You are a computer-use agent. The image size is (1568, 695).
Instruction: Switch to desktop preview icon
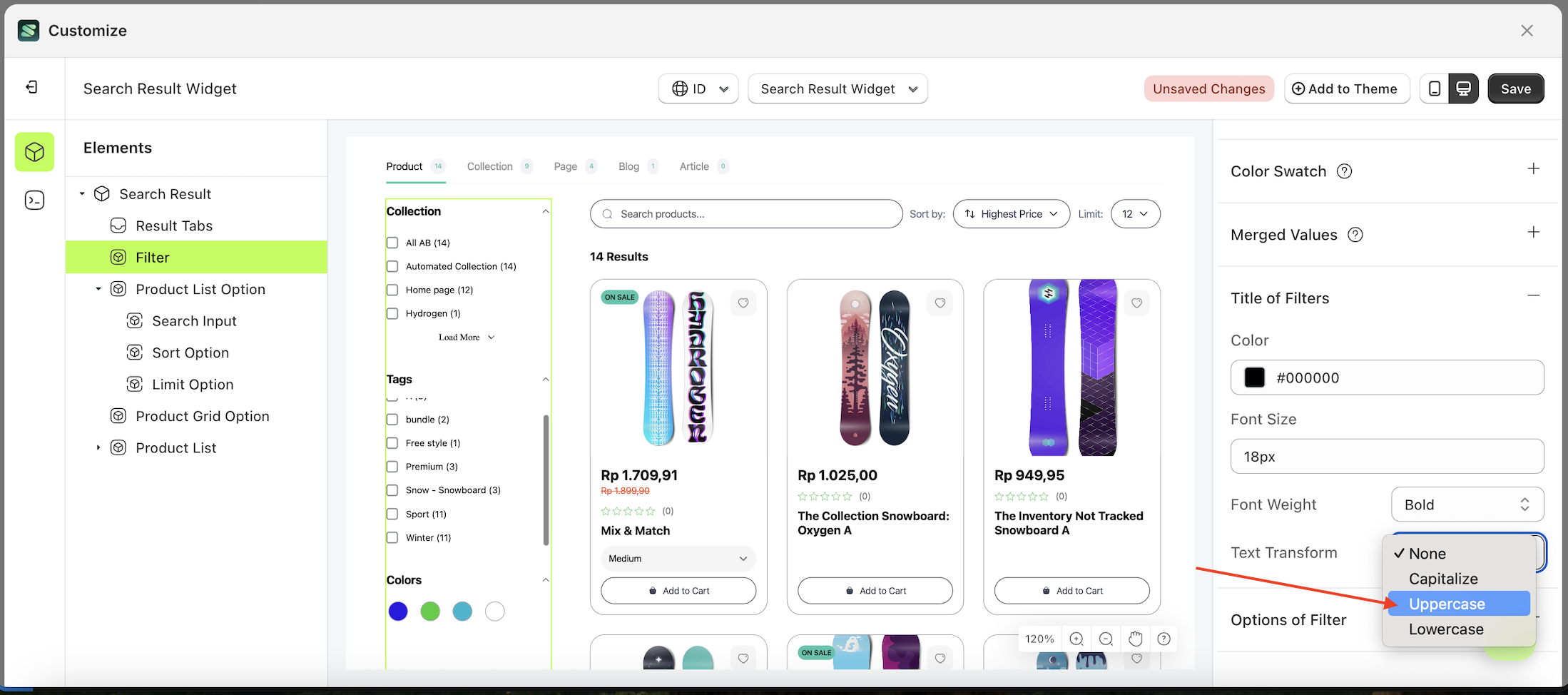(x=1464, y=88)
